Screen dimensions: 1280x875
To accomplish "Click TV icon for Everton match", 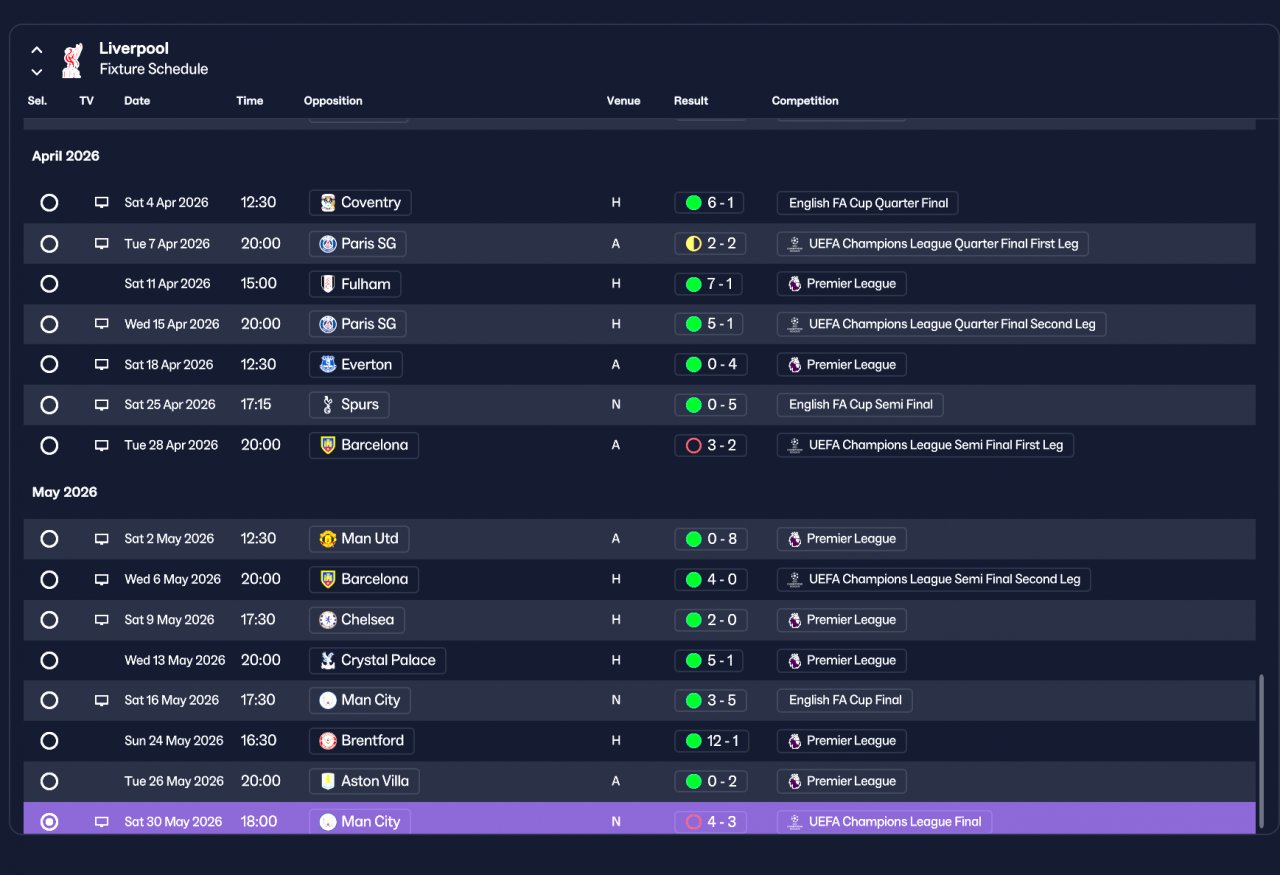I will coord(101,365).
